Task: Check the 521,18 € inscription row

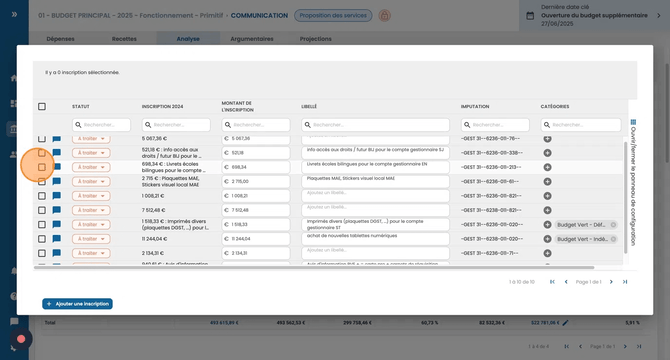Action: [x=42, y=153]
